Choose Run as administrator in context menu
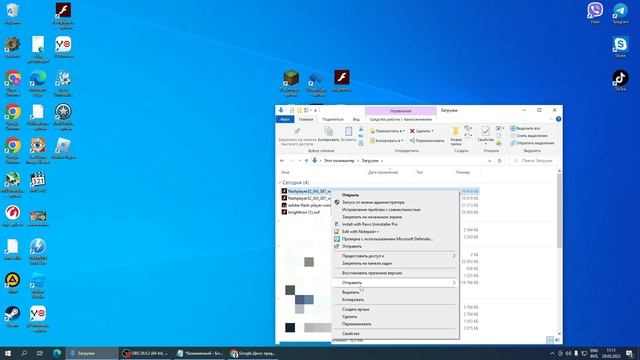 (x=395, y=202)
